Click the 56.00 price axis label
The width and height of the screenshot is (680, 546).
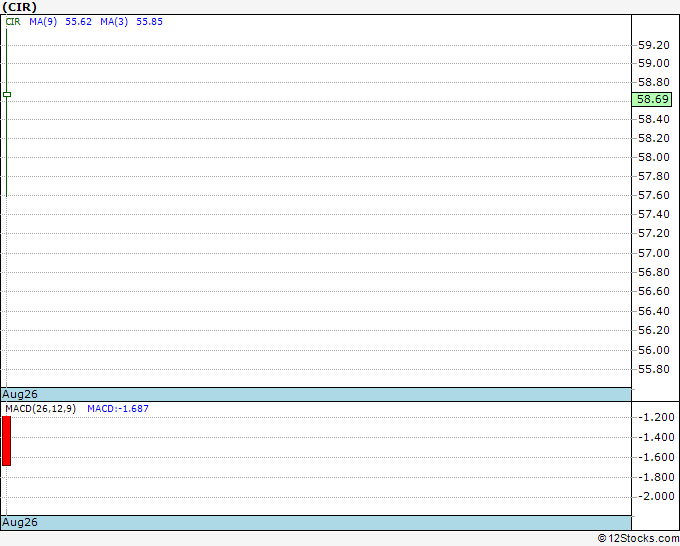[654, 350]
